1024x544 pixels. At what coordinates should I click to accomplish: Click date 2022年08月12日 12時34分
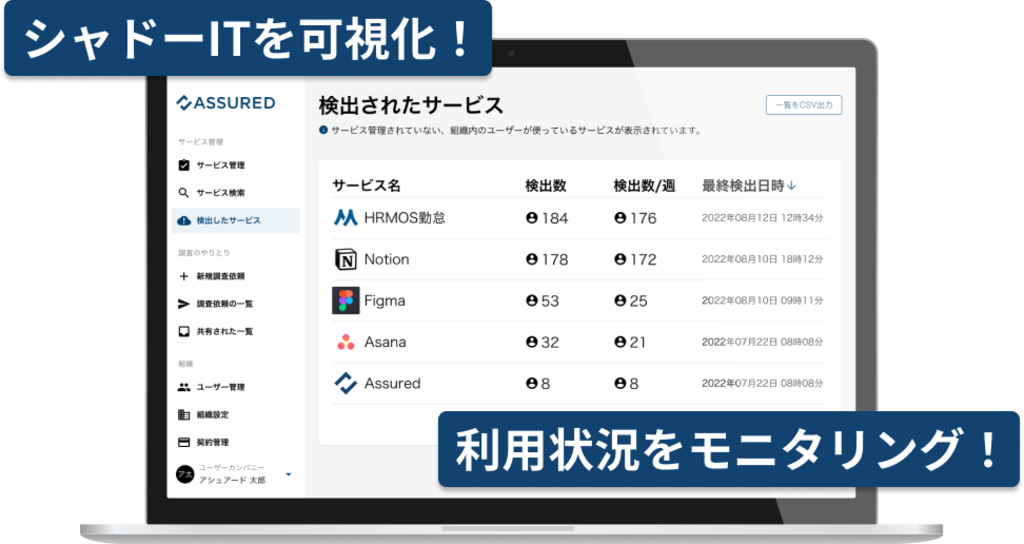762,217
